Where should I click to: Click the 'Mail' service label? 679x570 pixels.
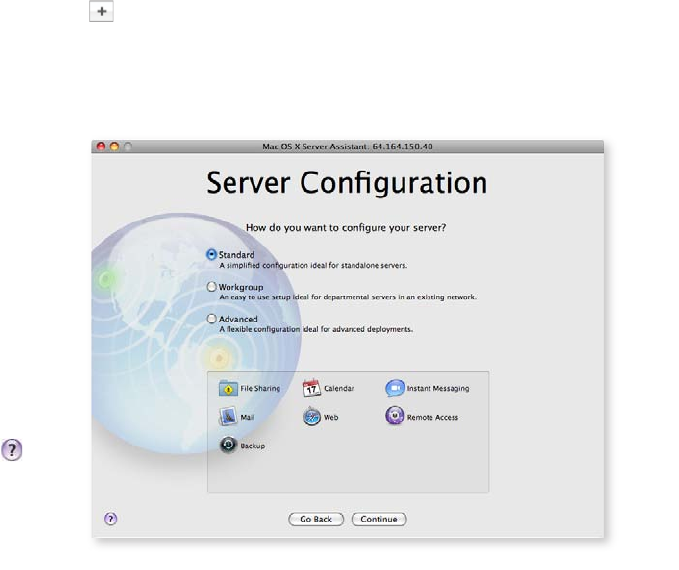point(247,418)
